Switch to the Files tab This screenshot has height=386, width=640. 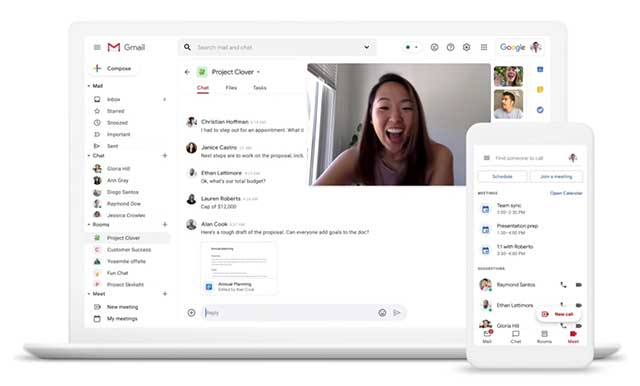click(x=231, y=88)
